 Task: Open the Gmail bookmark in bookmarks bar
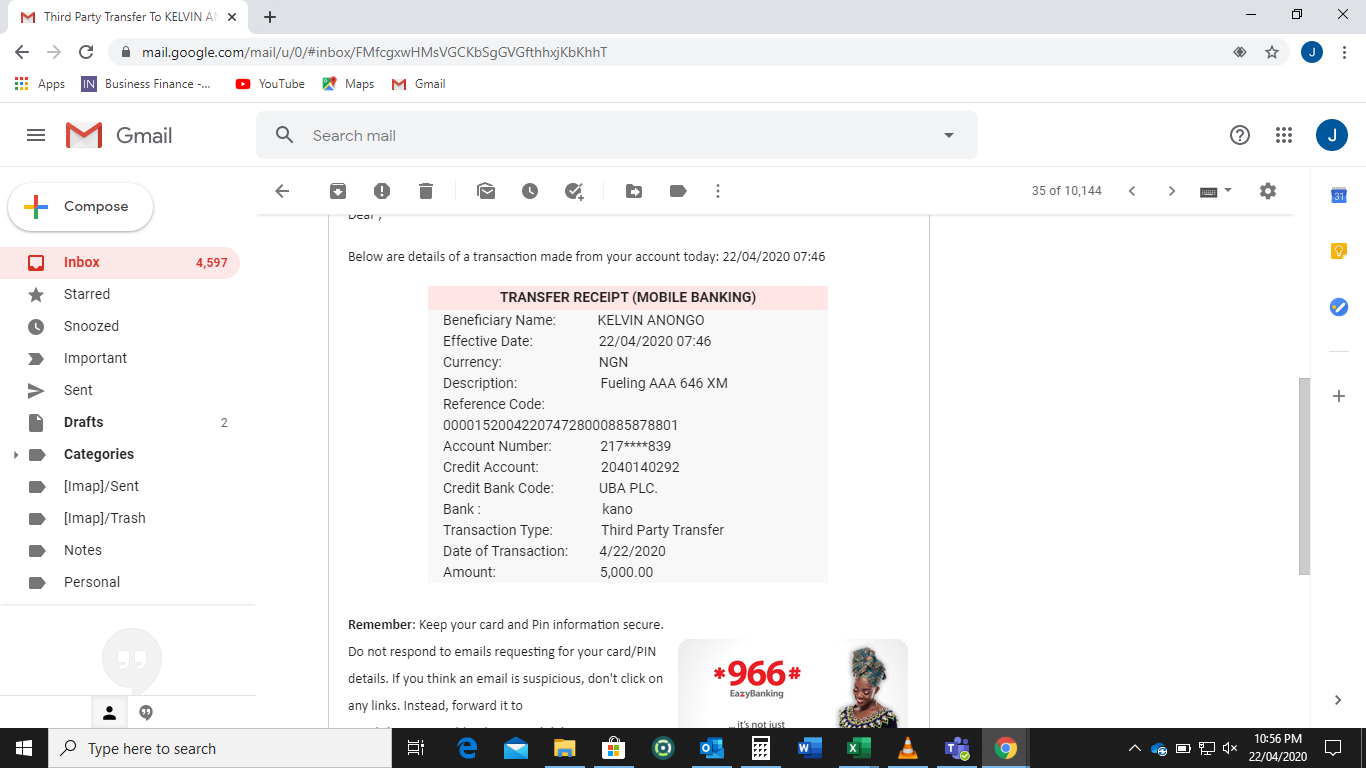pyautogui.click(x=418, y=84)
